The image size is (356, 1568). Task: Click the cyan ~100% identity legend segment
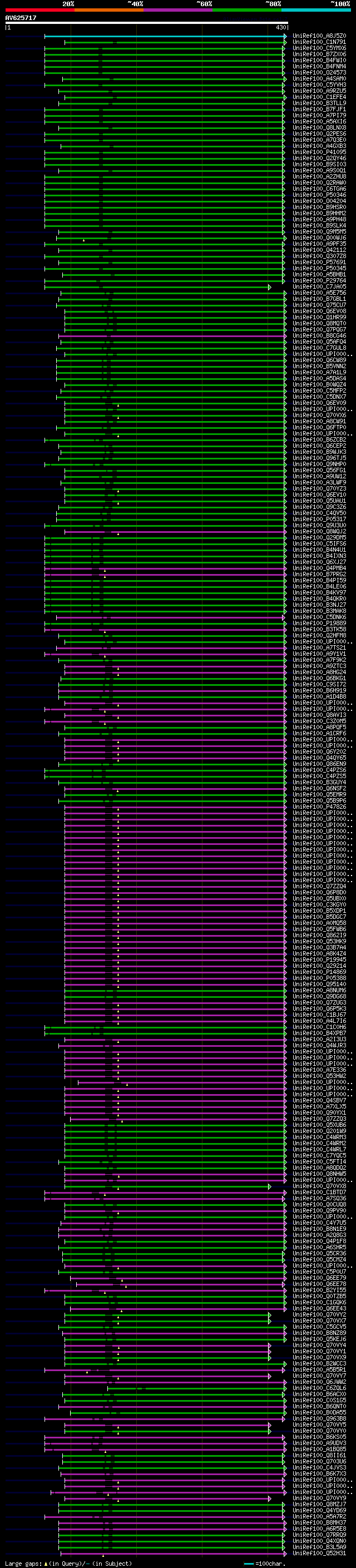click(316, 10)
